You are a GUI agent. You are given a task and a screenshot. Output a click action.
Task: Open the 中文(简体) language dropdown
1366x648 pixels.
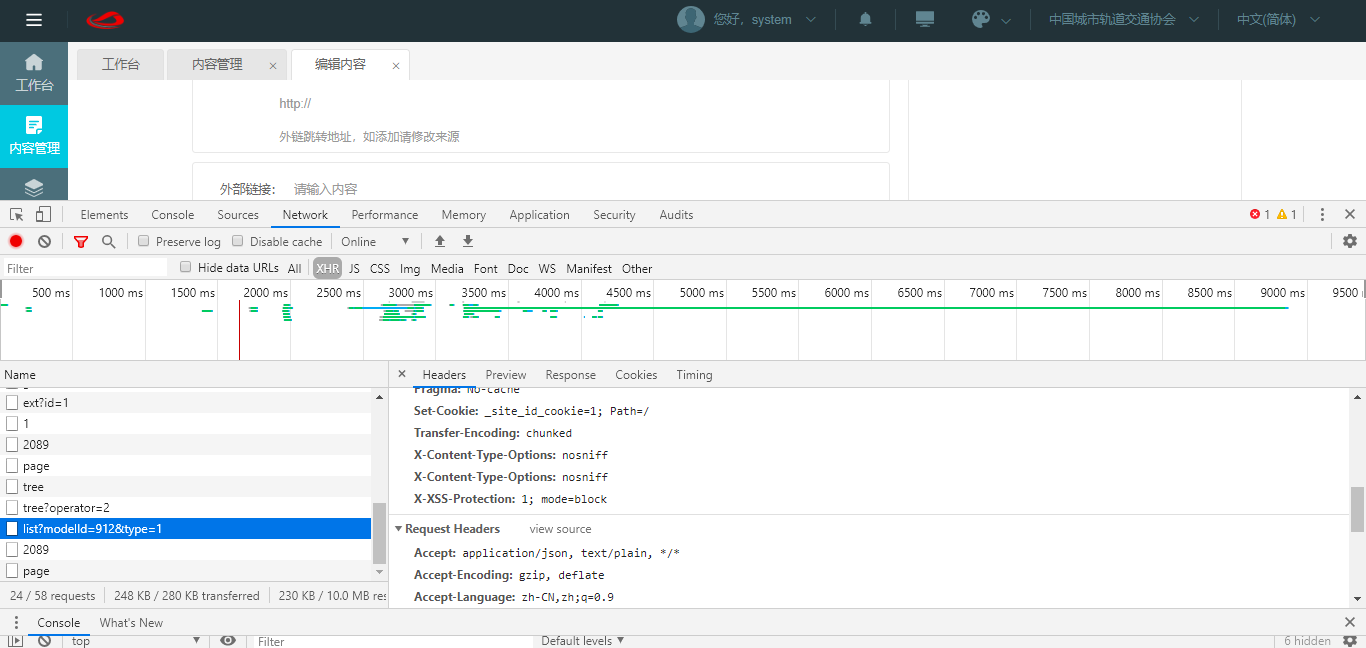(x=1278, y=20)
